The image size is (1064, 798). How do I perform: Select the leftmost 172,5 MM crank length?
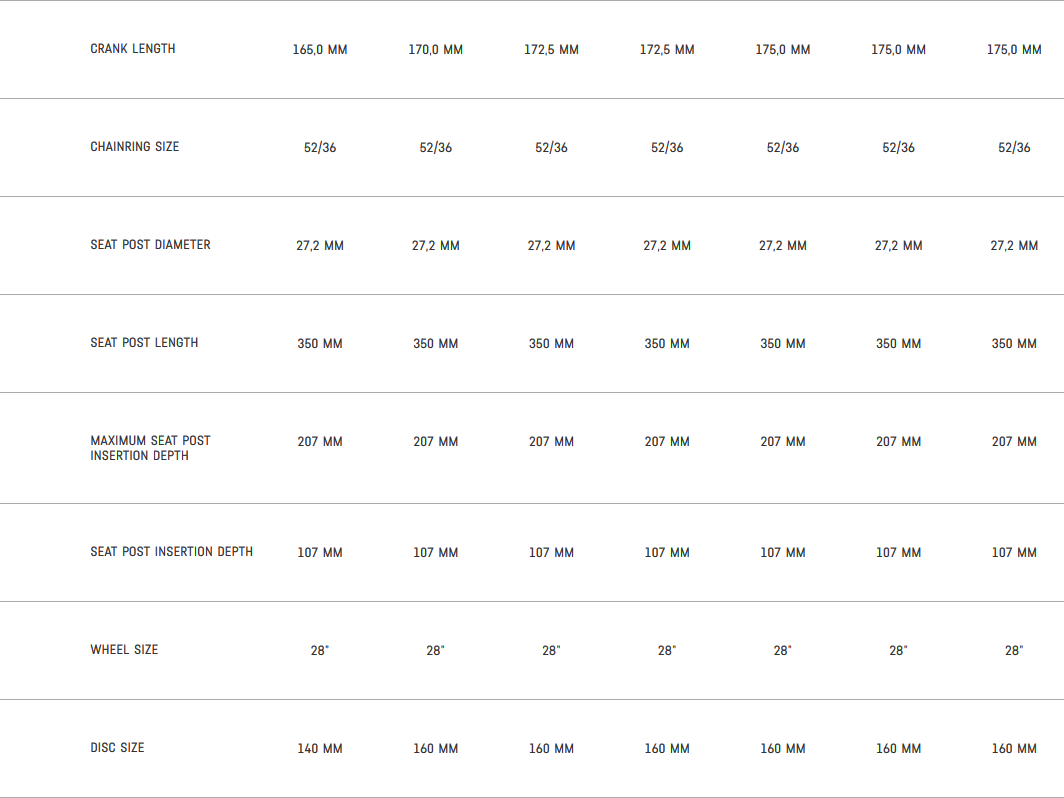click(551, 50)
